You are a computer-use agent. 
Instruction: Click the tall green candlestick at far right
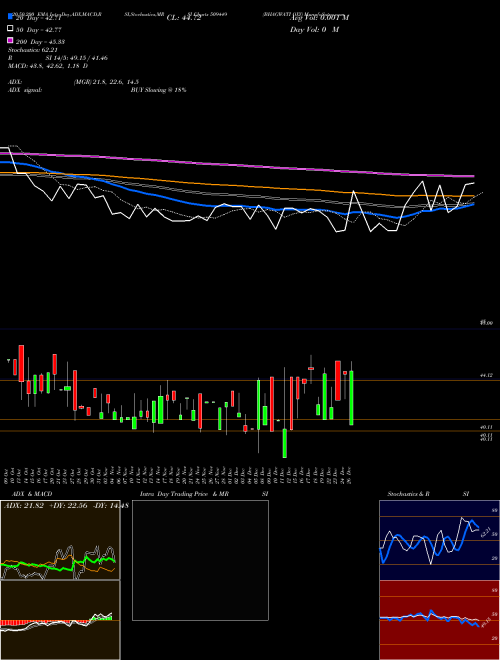coord(351,398)
